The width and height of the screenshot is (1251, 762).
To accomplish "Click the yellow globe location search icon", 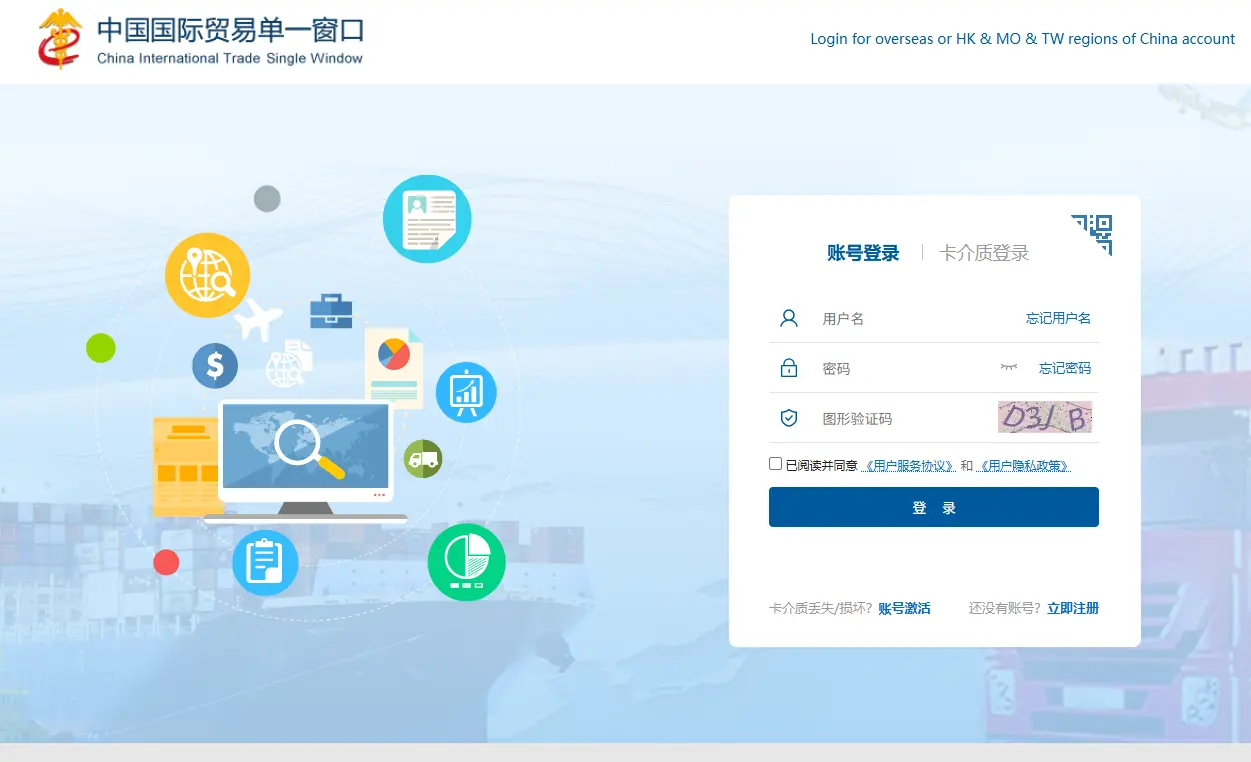I will [207, 274].
